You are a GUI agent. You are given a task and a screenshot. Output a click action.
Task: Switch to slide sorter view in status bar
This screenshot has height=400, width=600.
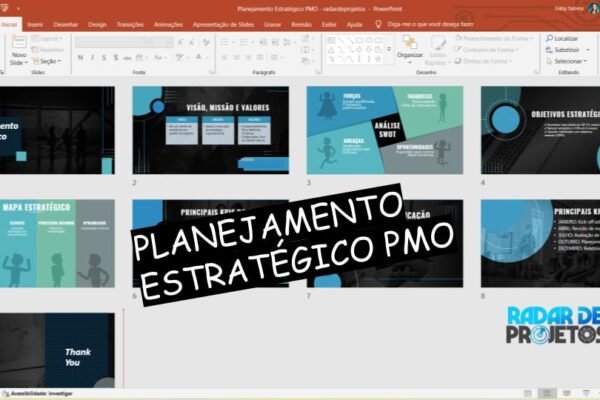pyautogui.click(x=546, y=393)
